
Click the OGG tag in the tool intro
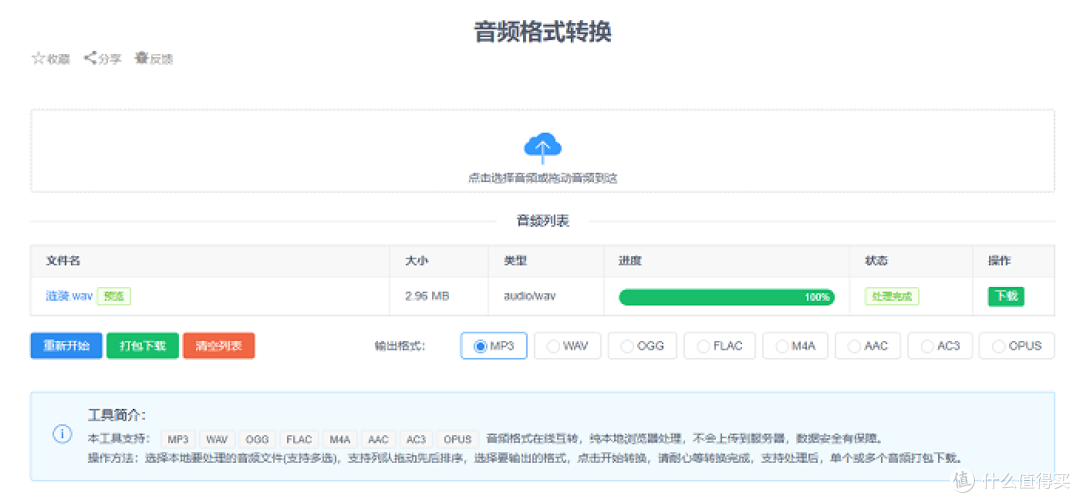tap(258, 439)
